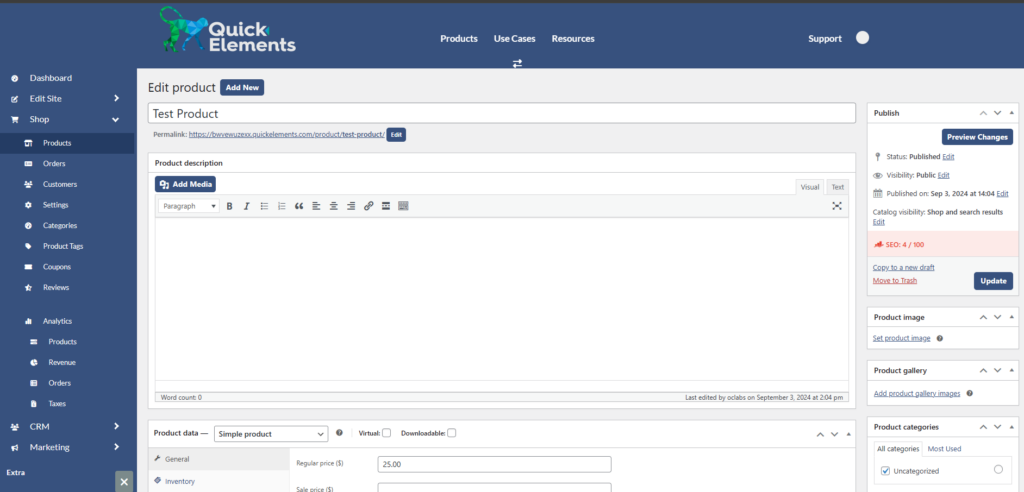This screenshot has height=492, width=1024.
Task: Align text left in description editor
Action: pos(316,206)
